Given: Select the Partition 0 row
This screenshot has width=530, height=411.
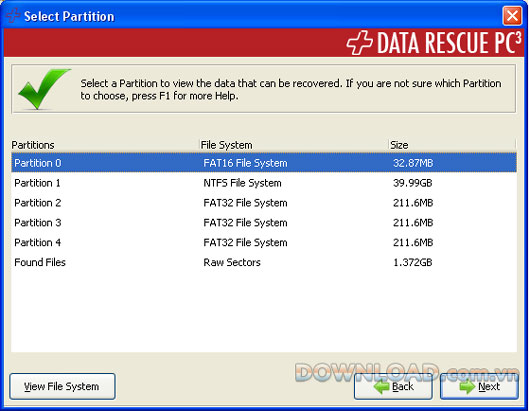Looking at the screenshot, I should point(264,163).
